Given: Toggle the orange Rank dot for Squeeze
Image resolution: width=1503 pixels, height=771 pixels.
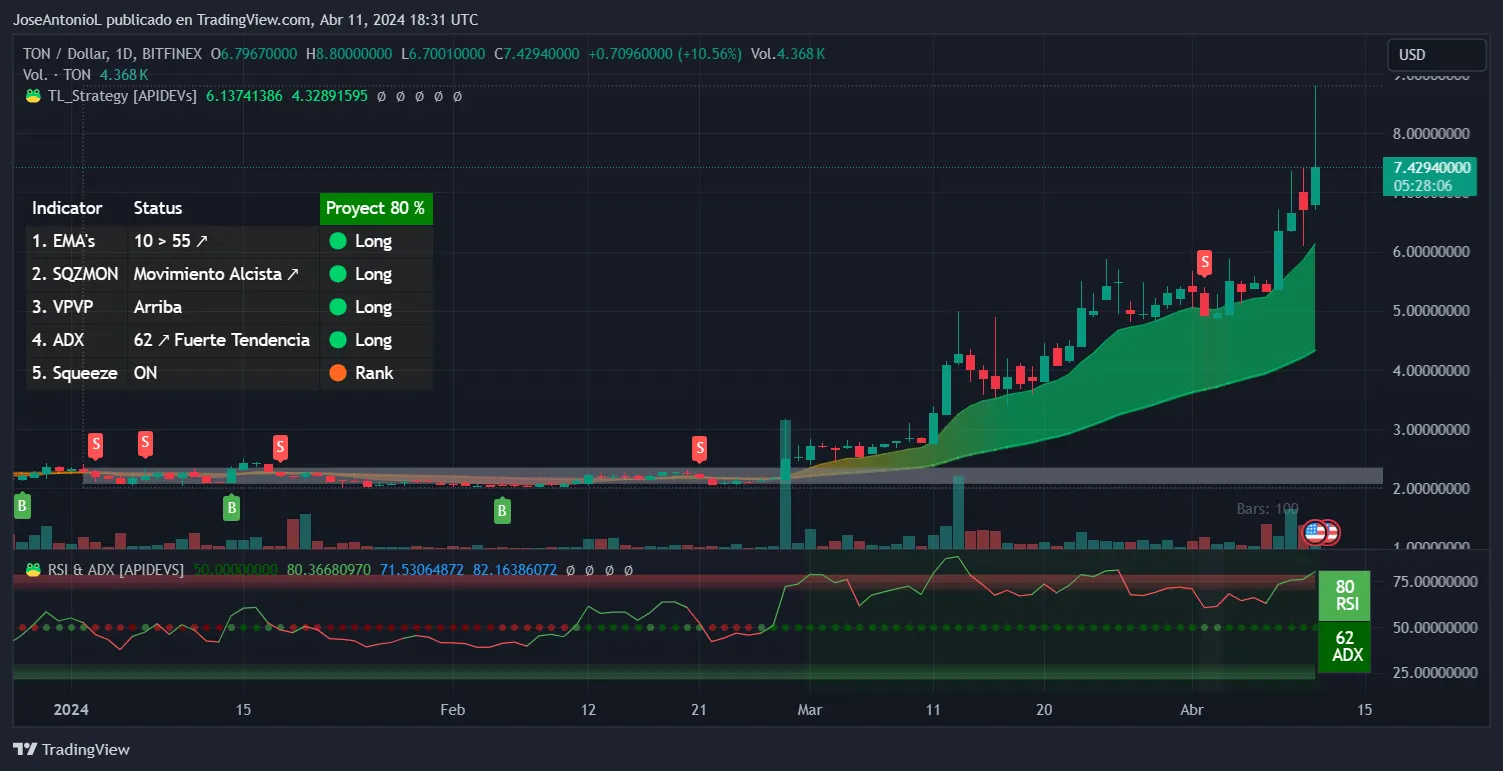Looking at the screenshot, I should (x=340, y=372).
